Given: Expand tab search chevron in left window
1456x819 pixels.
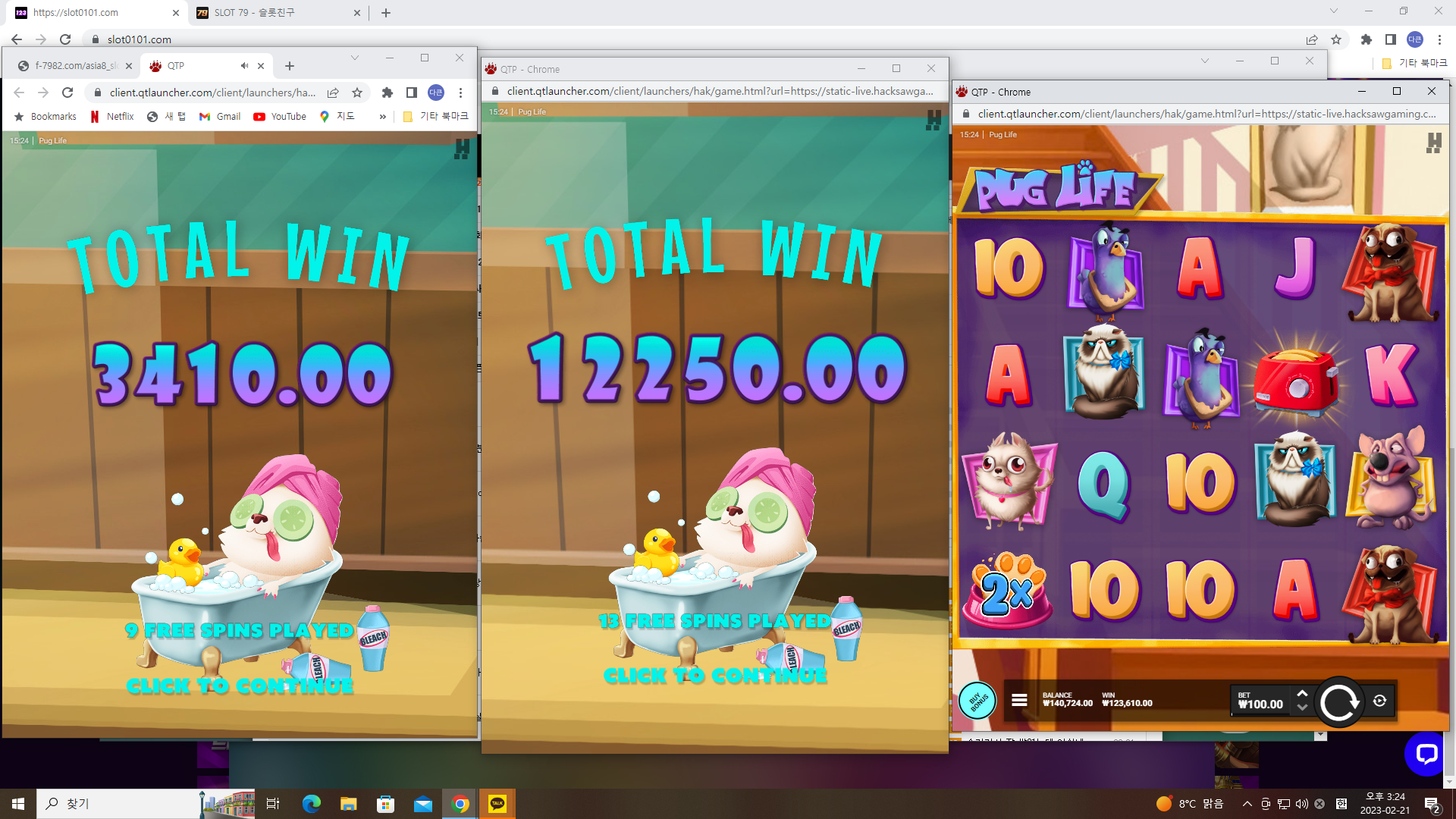Looking at the screenshot, I should pyautogui.click(x=354, y=58).
